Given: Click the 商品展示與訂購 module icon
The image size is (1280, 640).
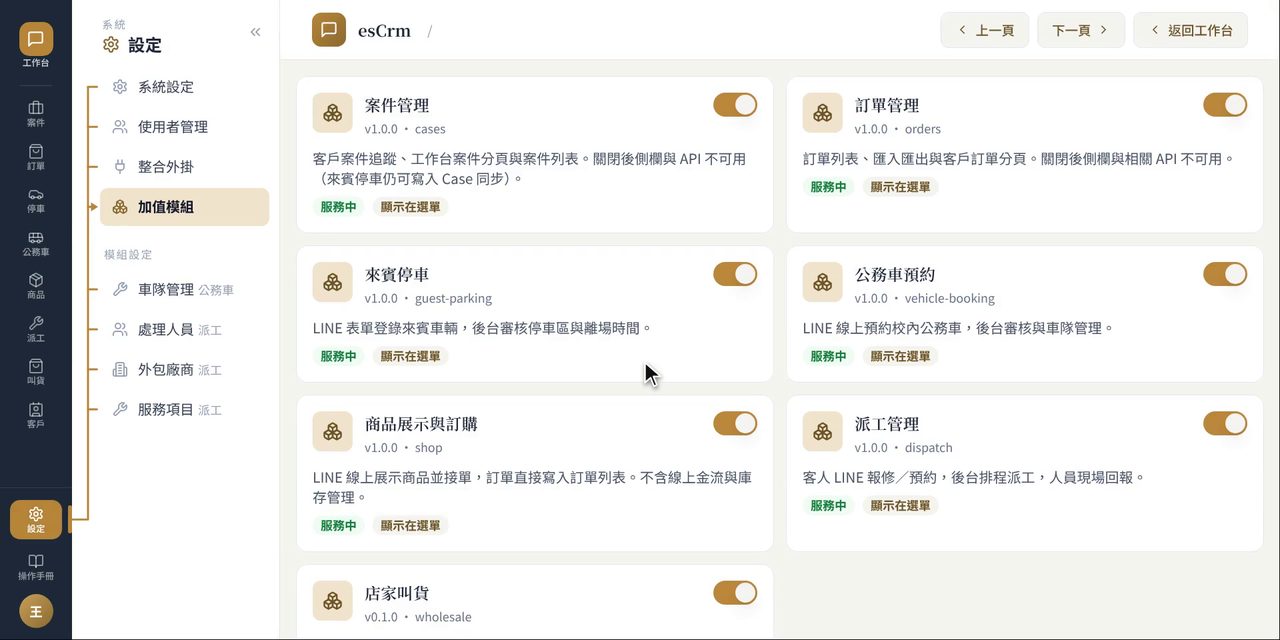Looking at the screenshot, I should click(333, 431).
